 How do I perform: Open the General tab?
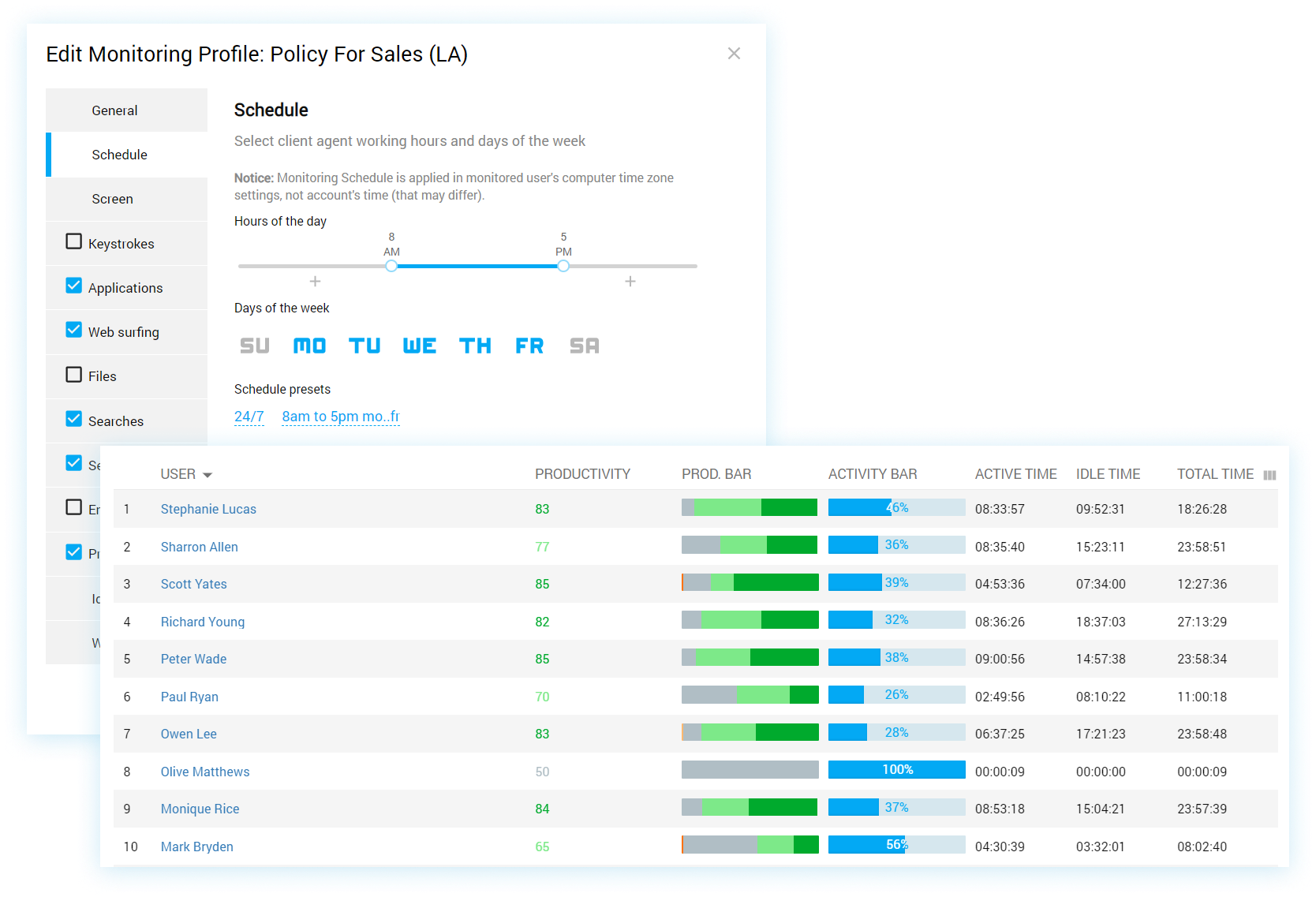114,110
